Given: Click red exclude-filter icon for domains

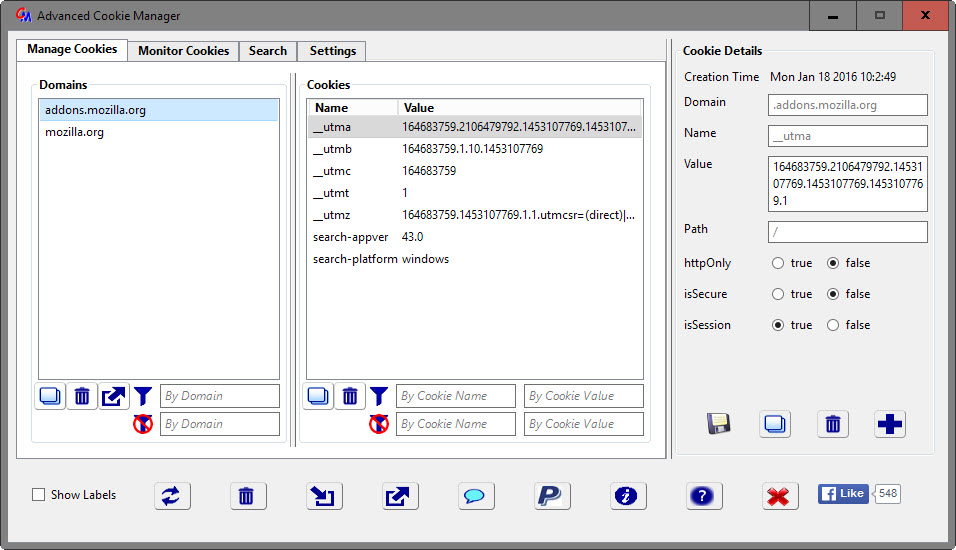Looking at the screenshot, I should [143, 424].
